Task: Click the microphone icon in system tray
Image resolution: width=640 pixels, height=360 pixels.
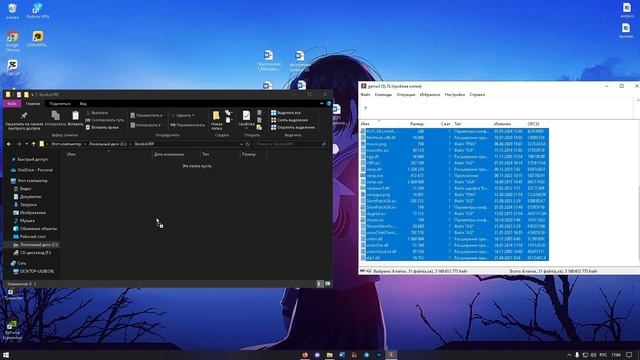Action: (577, 355)
